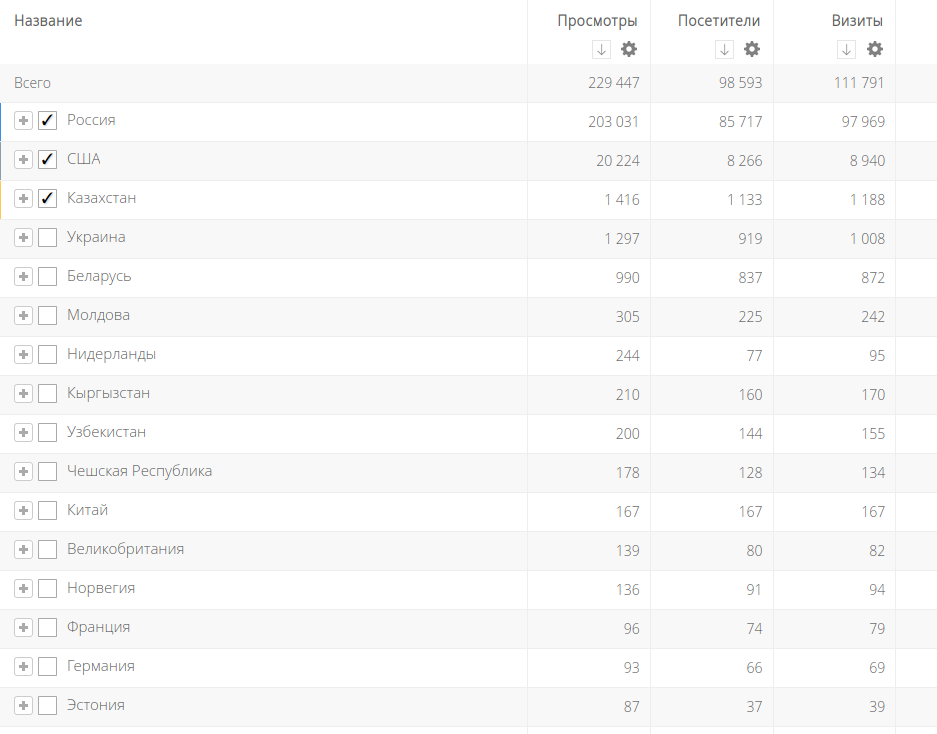Tick the Китай checkbox
937x734 pixels.
point(47,511)
